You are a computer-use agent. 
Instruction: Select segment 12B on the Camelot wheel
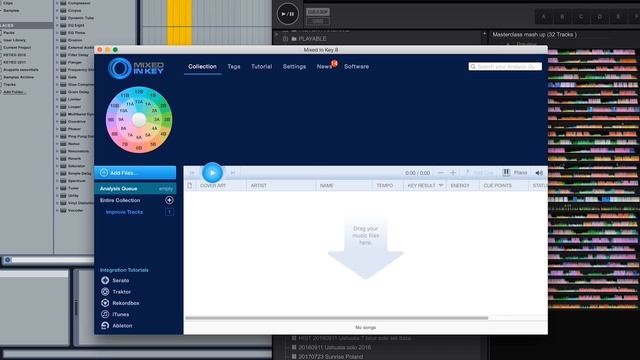click(x=139, y=91)
